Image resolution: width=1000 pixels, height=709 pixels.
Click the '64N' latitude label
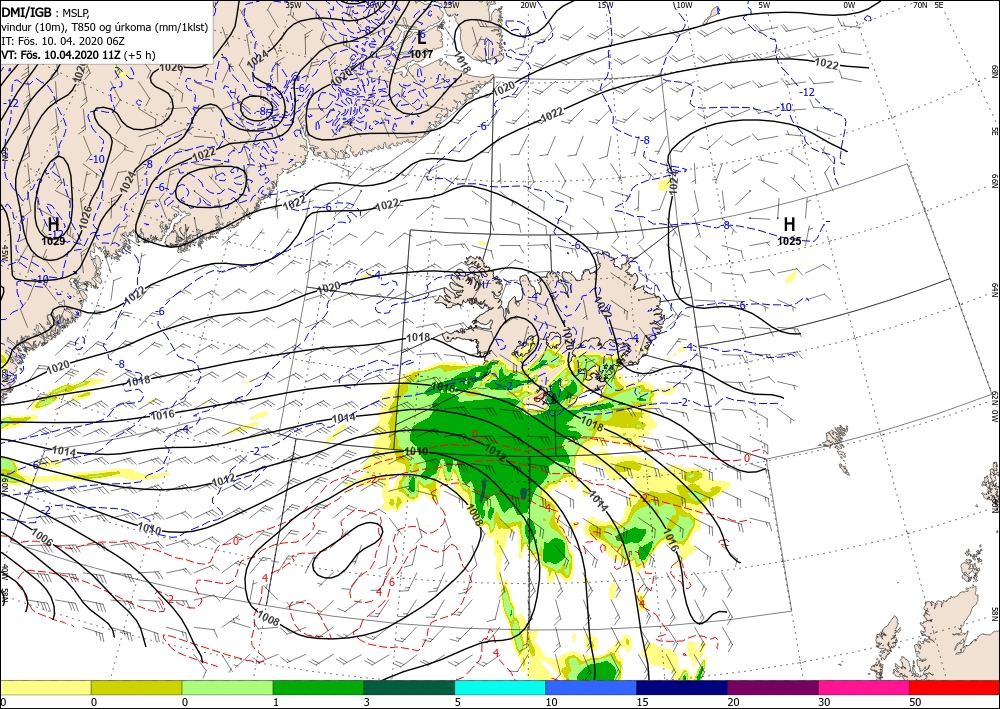point(994,290)
